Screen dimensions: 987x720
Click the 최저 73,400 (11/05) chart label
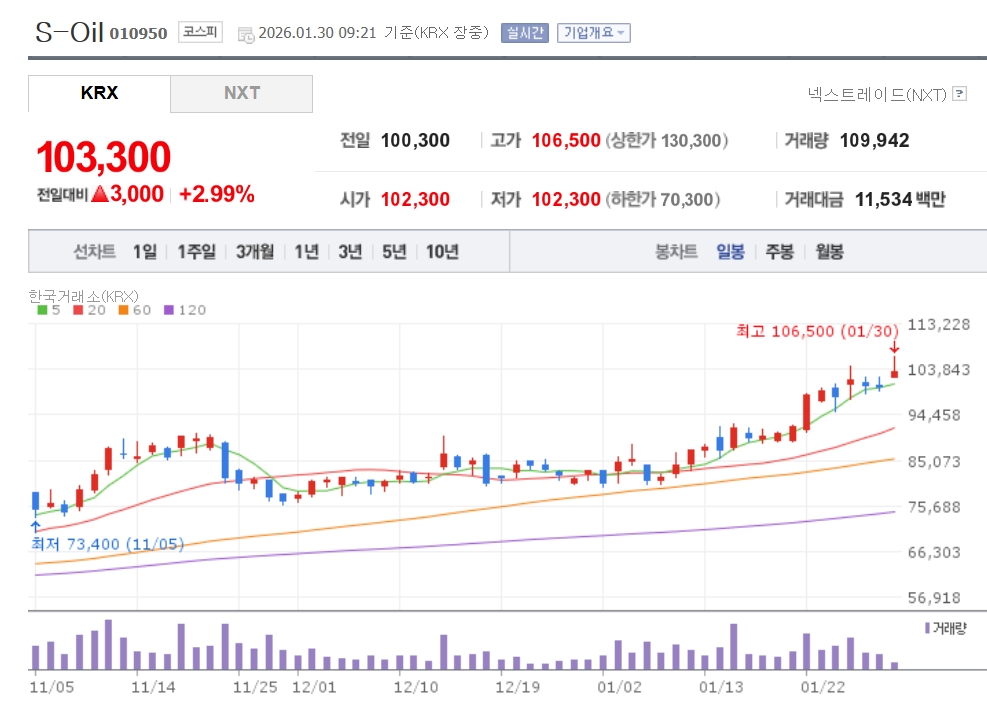coord(108,544)
